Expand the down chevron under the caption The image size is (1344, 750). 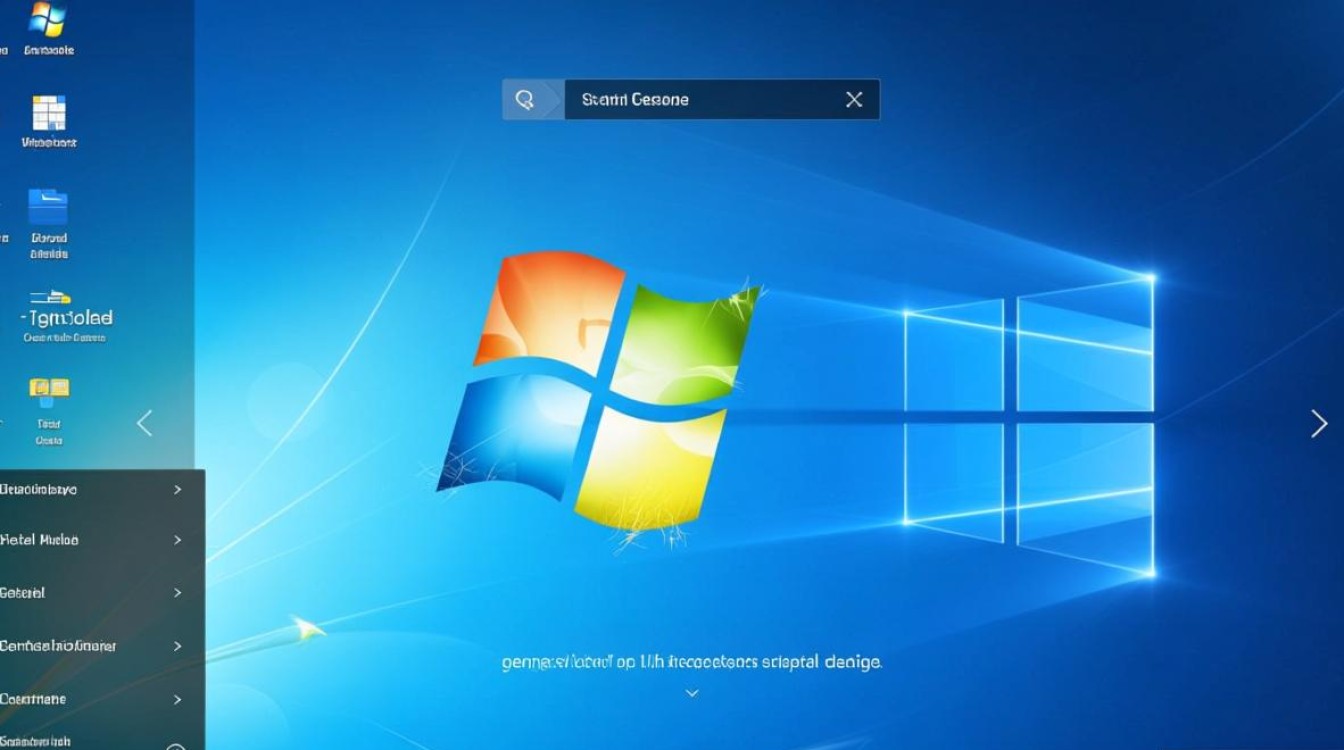pyautogui.click(x=691, y=693)
